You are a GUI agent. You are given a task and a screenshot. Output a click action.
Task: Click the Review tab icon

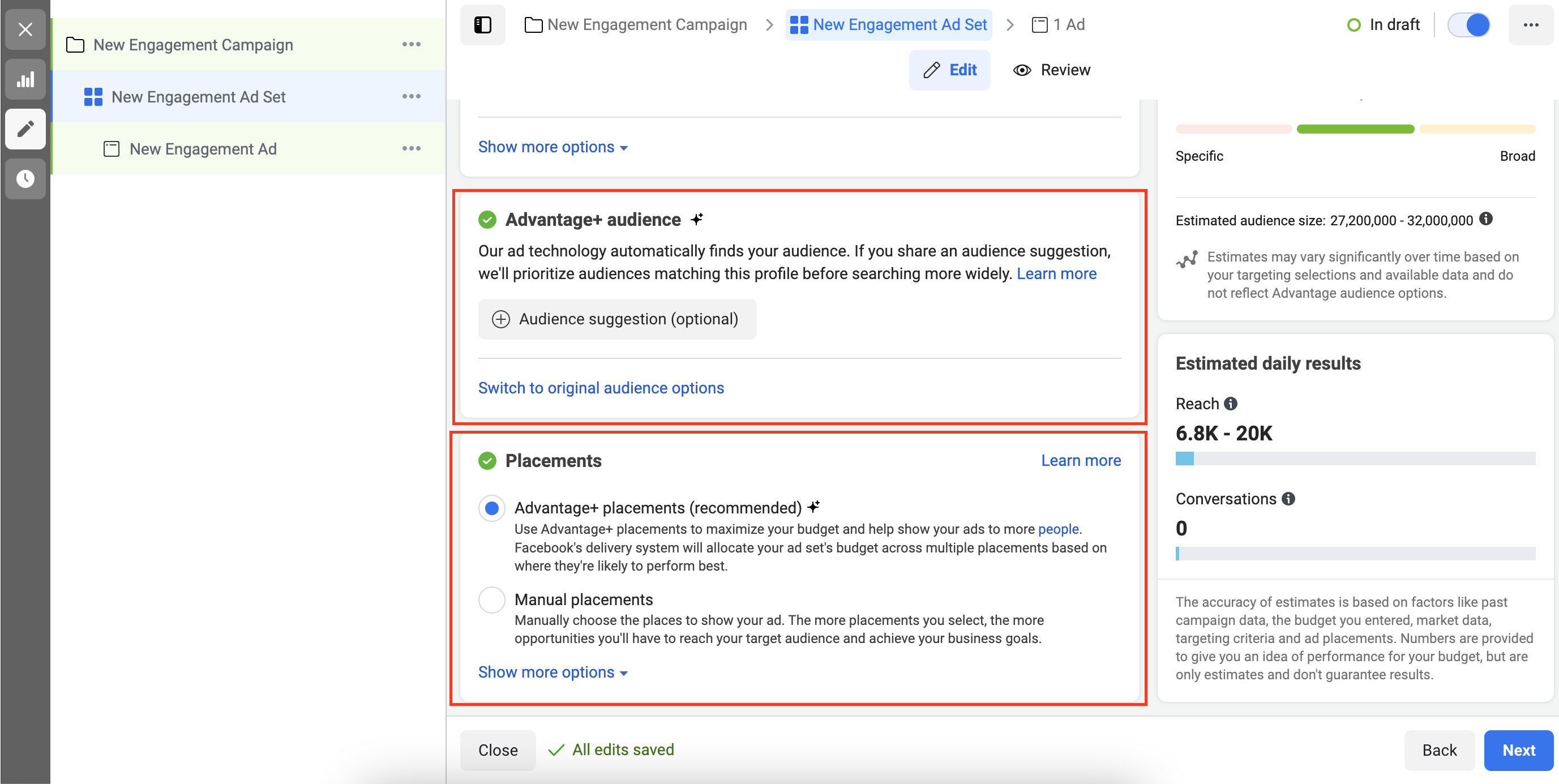(1020, 70)
